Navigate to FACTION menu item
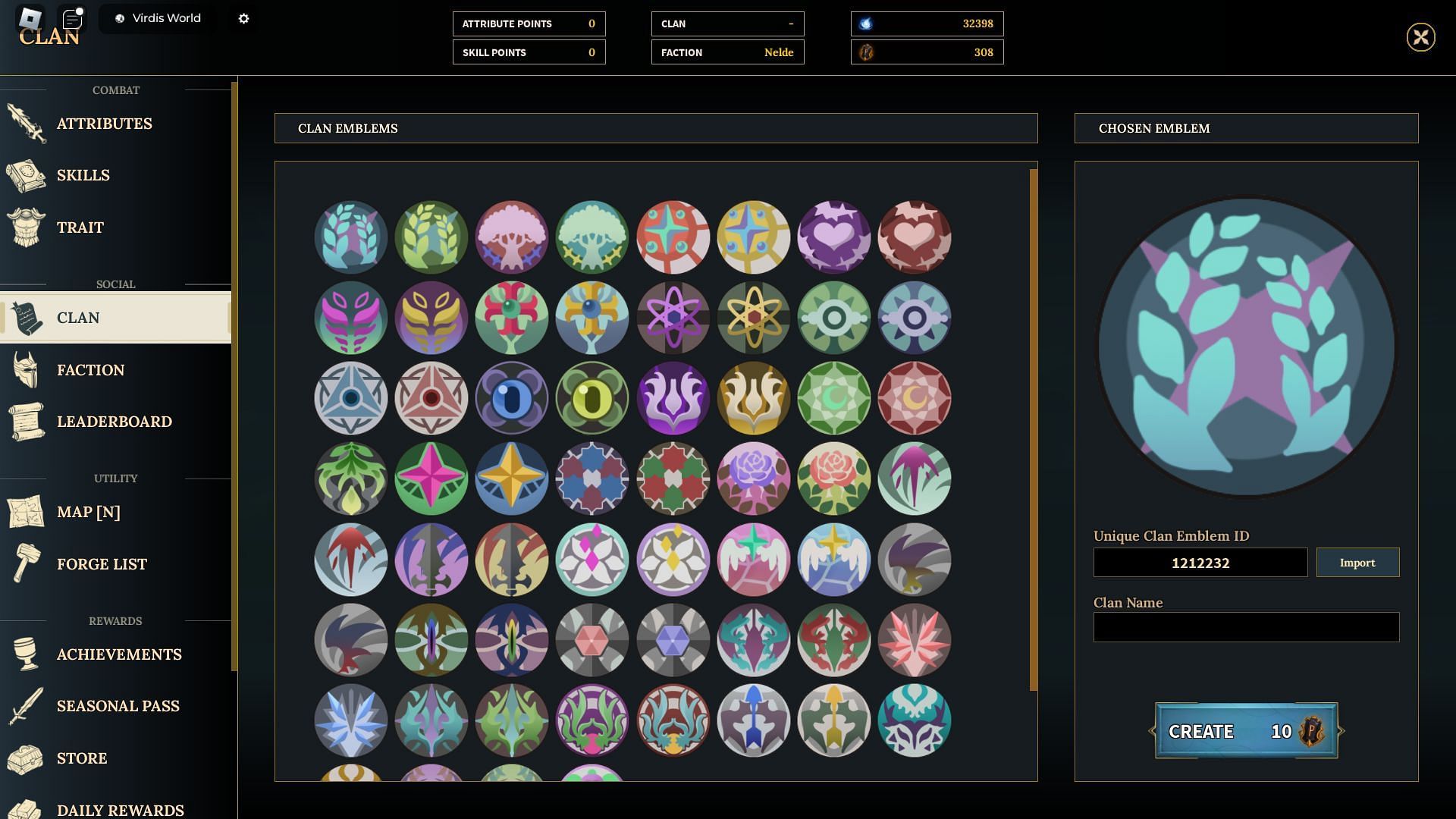Image resolution: width=1456 pixels, height=819 pixels. point(115,371)
